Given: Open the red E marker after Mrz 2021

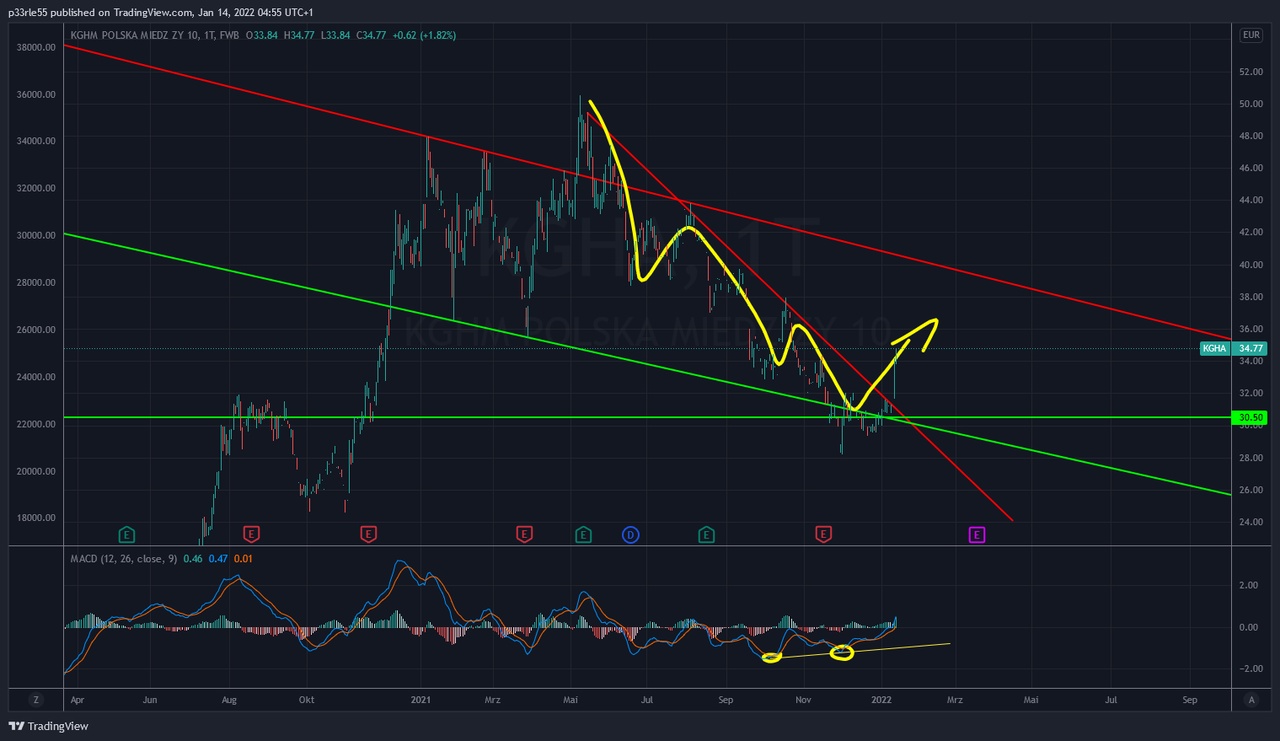Looking at the screenshot, I should (x=524, y=535).
